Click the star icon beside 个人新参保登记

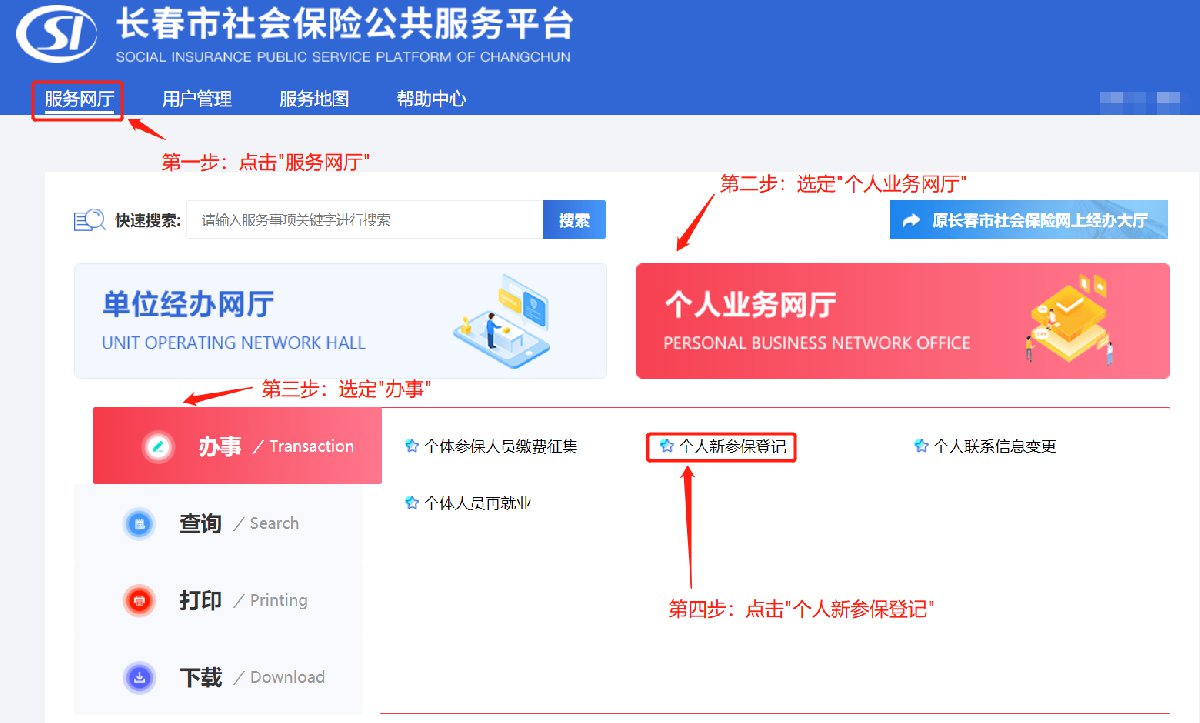point(666,446)
